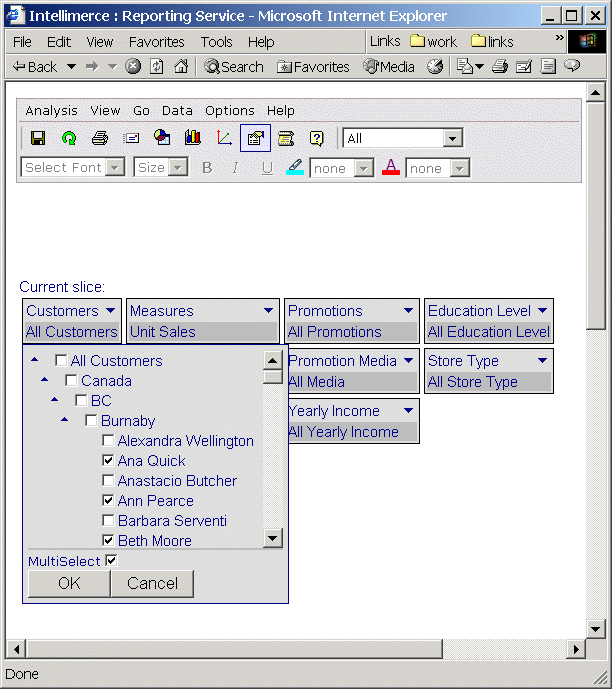
Task: Expand the Measures slice dropdown arrow
Action: pos(268,310)
